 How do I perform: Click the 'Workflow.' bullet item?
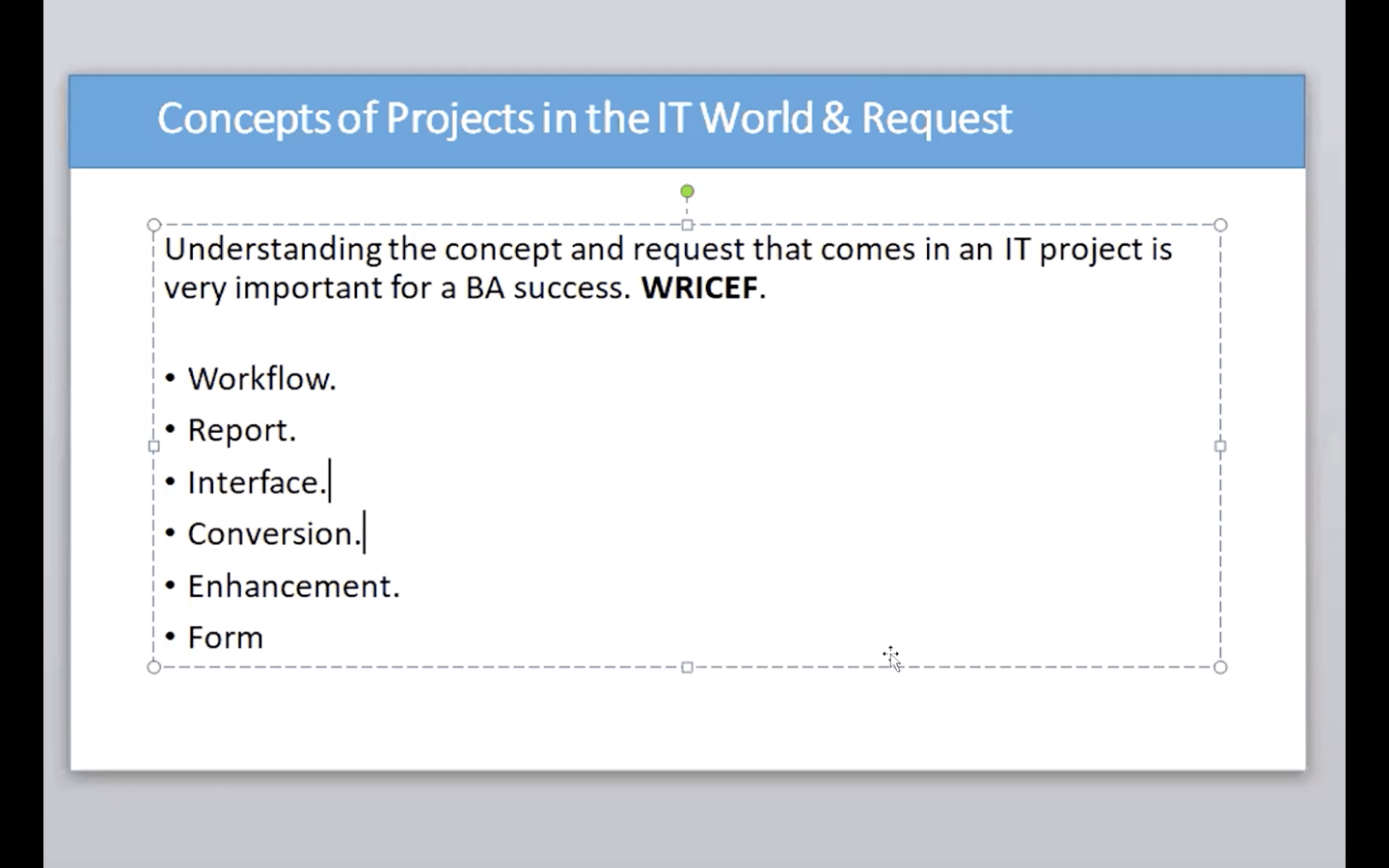coord(261,379)
